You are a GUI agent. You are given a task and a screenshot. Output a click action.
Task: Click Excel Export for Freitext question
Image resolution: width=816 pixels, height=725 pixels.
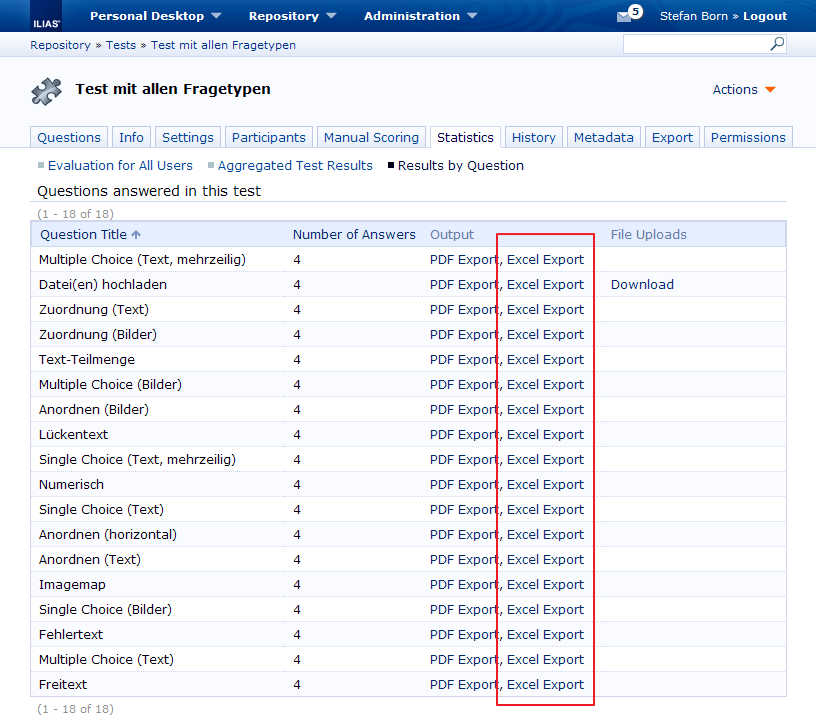[x=545, y=685]
